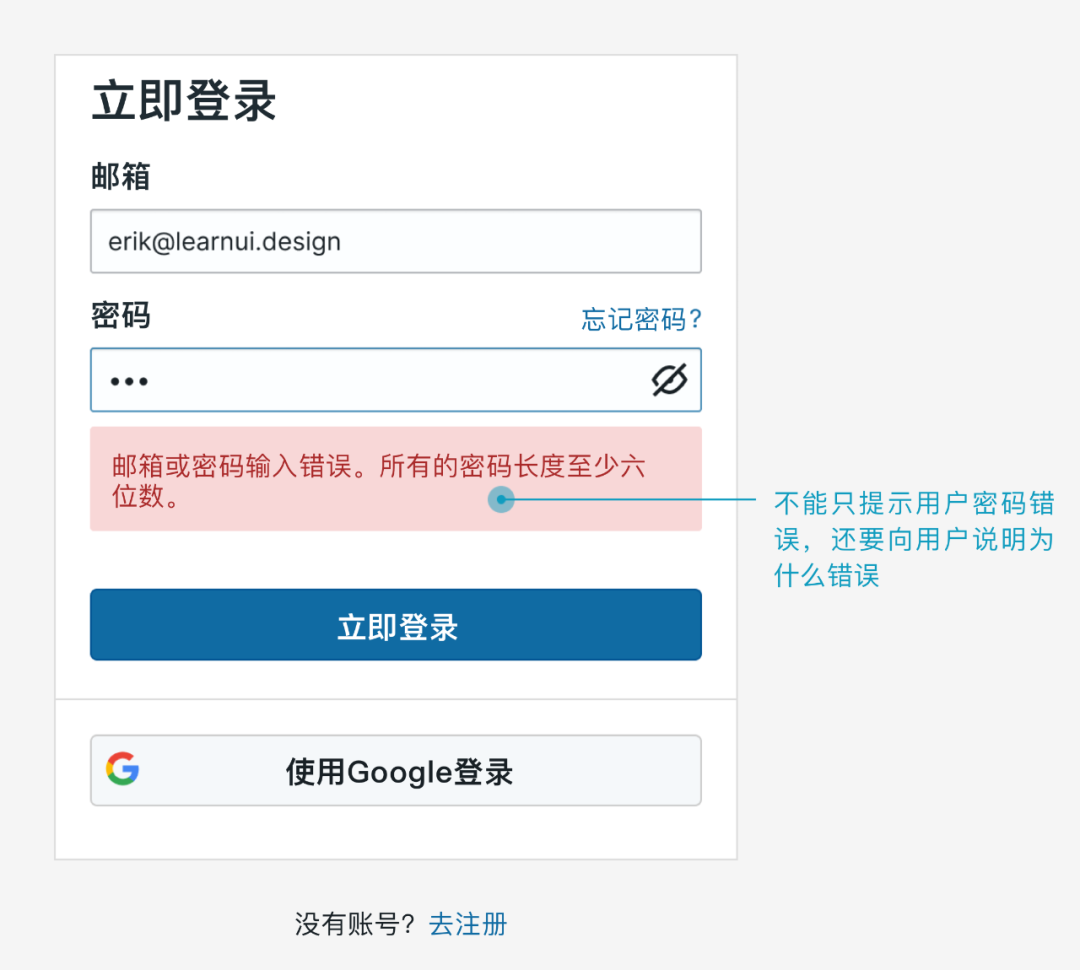1080x970 pixels.
Task: Focus the 密码 password input field
Action: (396, 380)
